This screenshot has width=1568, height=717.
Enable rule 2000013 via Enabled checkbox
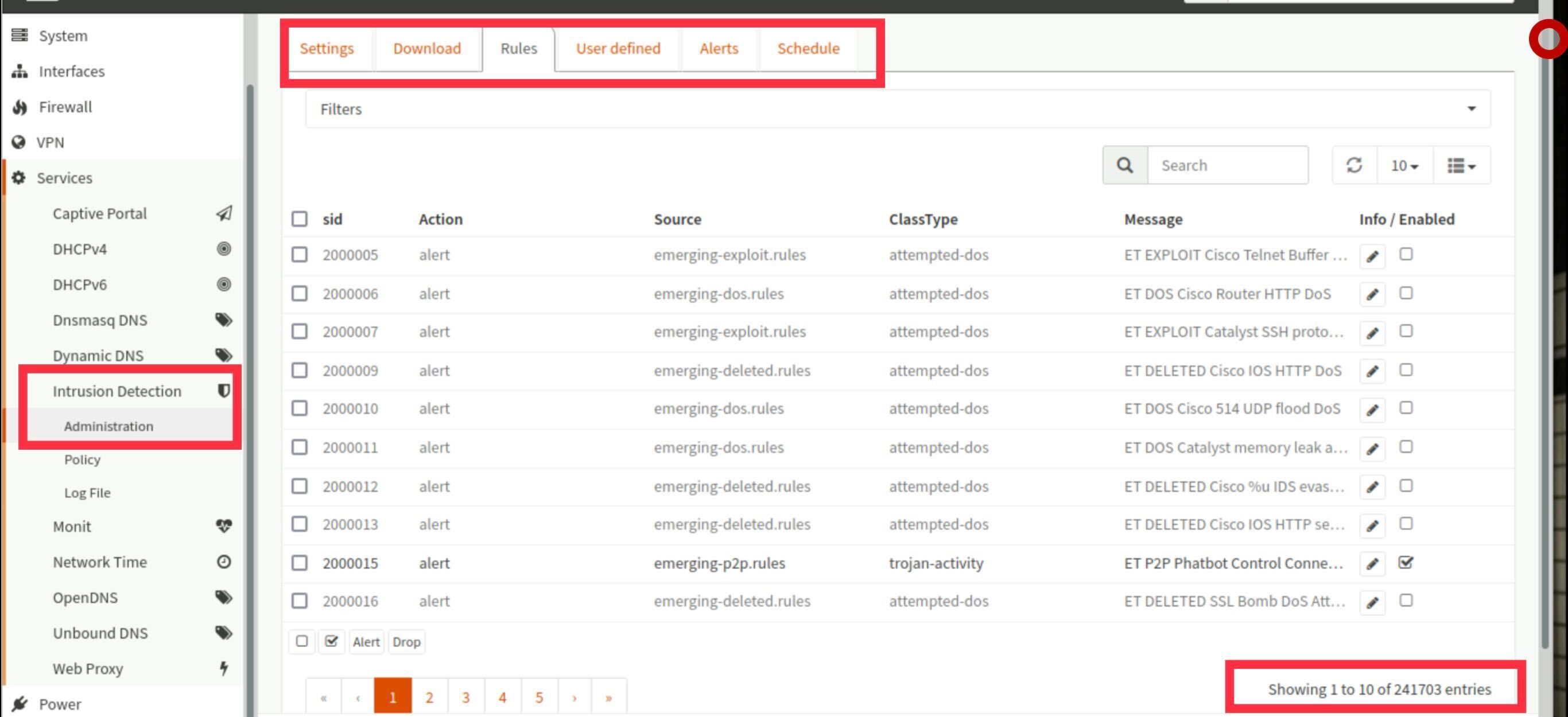tap(1406, 524)
